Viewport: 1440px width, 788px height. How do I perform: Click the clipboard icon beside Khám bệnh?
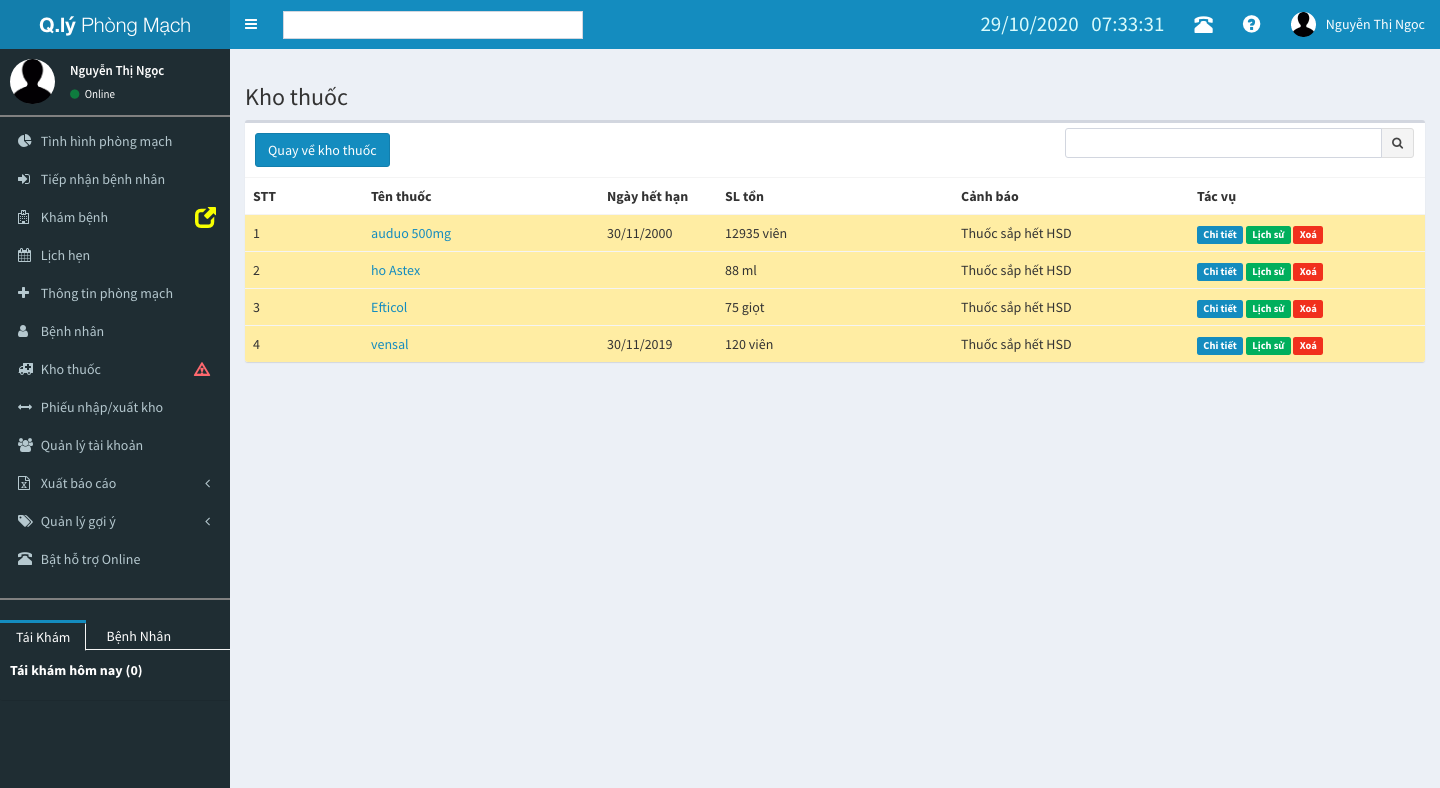click(25, 217)
